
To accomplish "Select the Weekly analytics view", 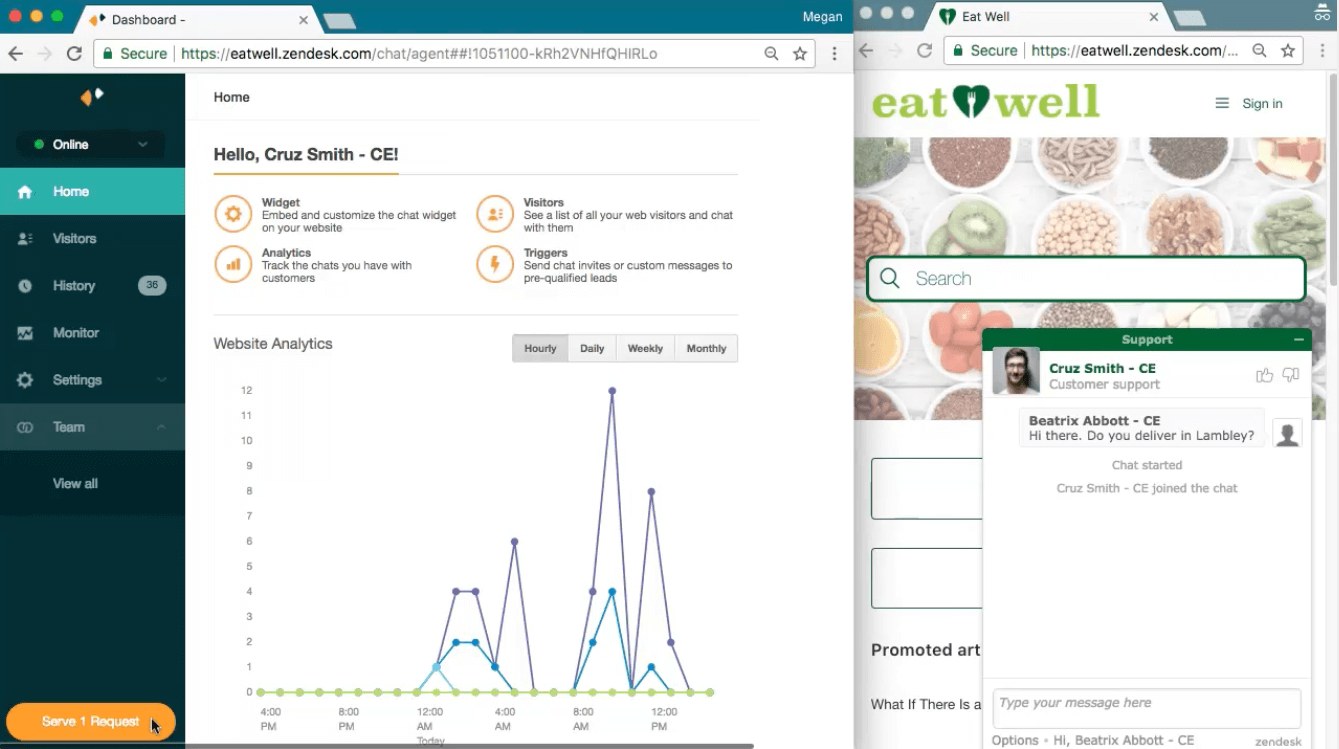I will point(645,348).
